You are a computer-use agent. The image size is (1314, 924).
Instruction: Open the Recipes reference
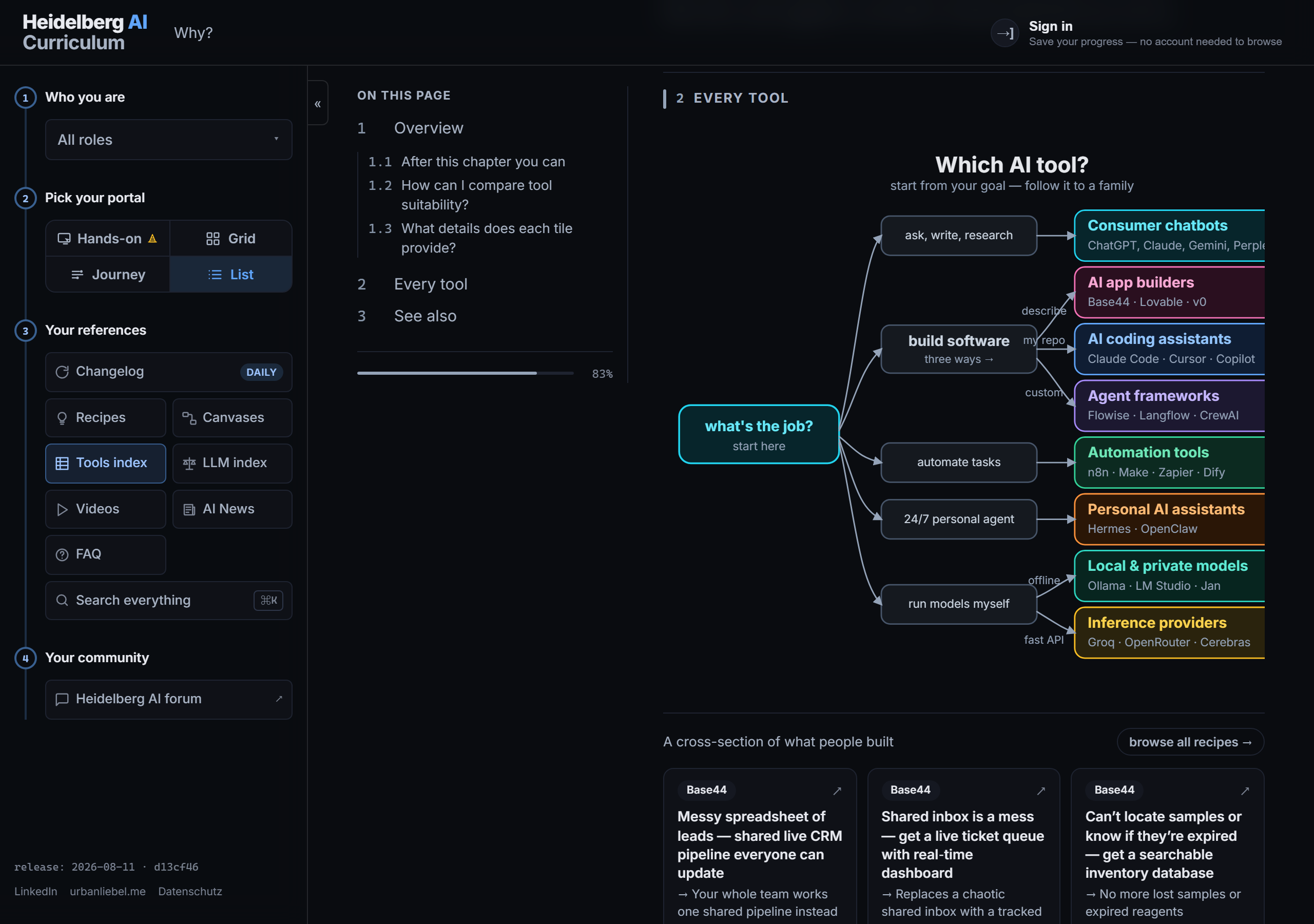click(106, 418)
